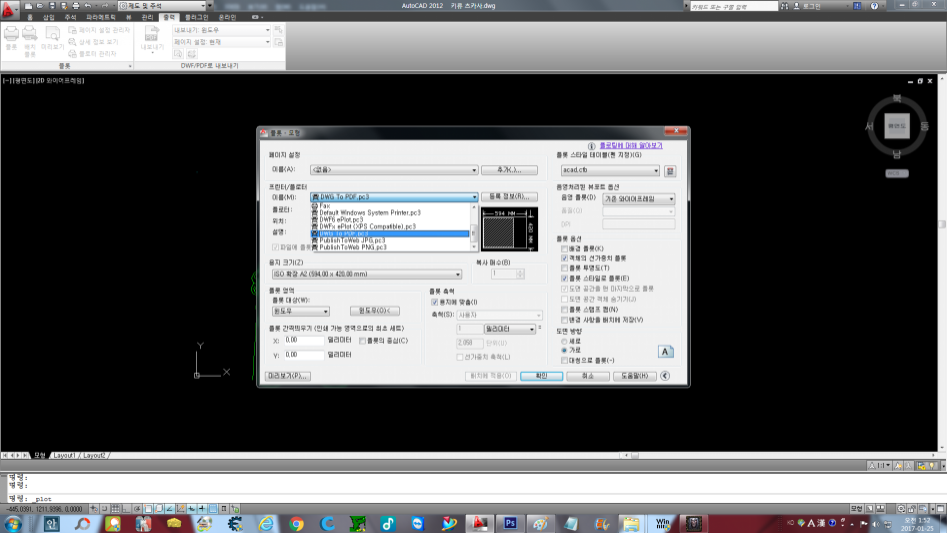Open the shade plot dropdown
Image resolution: width=947 pixels, height=533 pixels.
tap(638, 199)
